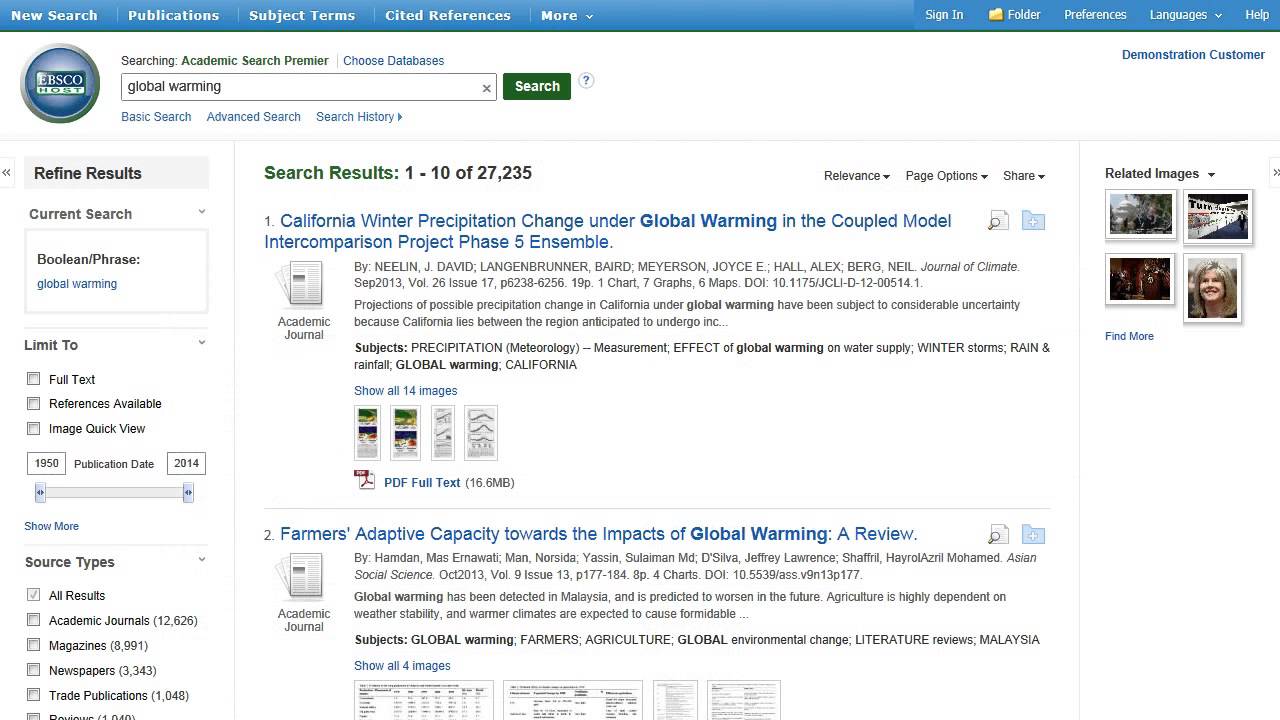The image size is (1280, 720).
Task: Open Cited References
Action: [x=448, y=15]
